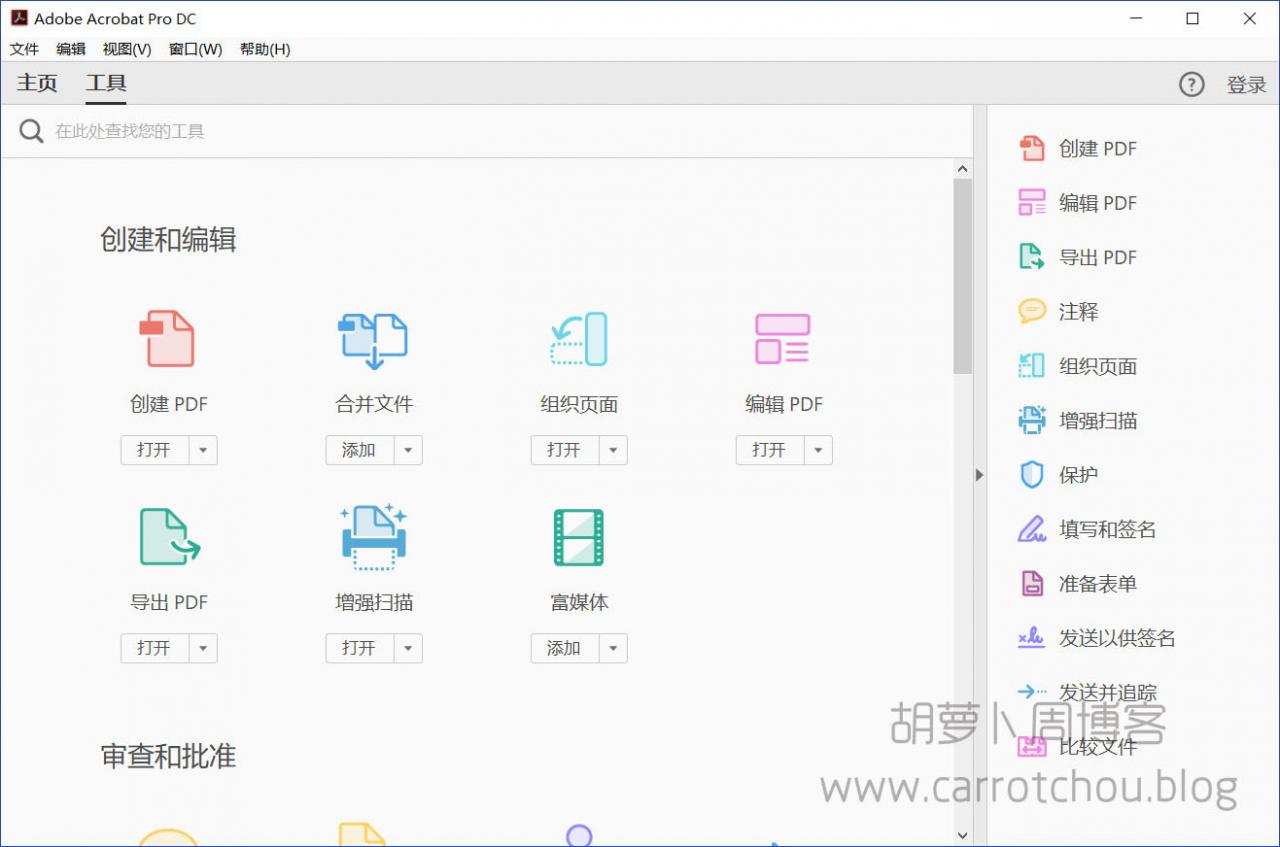Click the 登录 sign-in link

[x=1246, y=85]
